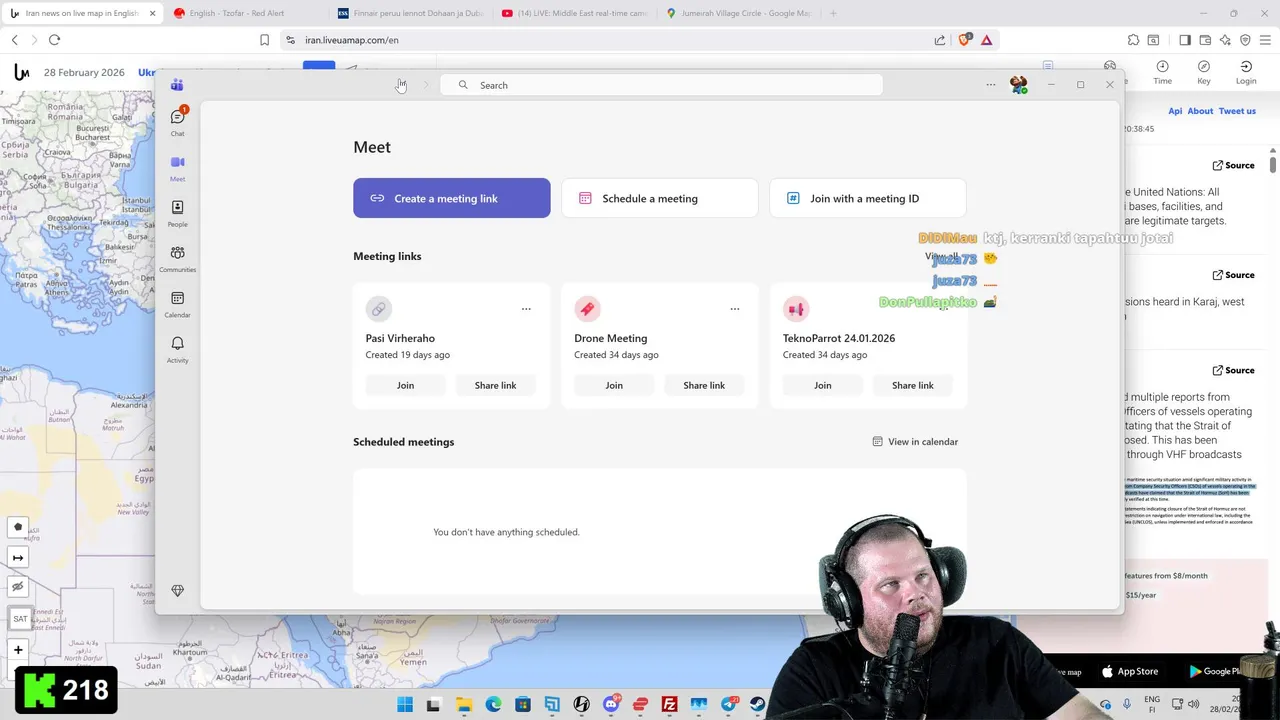Share link for TeknoParrot 24.01.2026 meeting
Screen dimensions: 1280x720
point(913,385)
